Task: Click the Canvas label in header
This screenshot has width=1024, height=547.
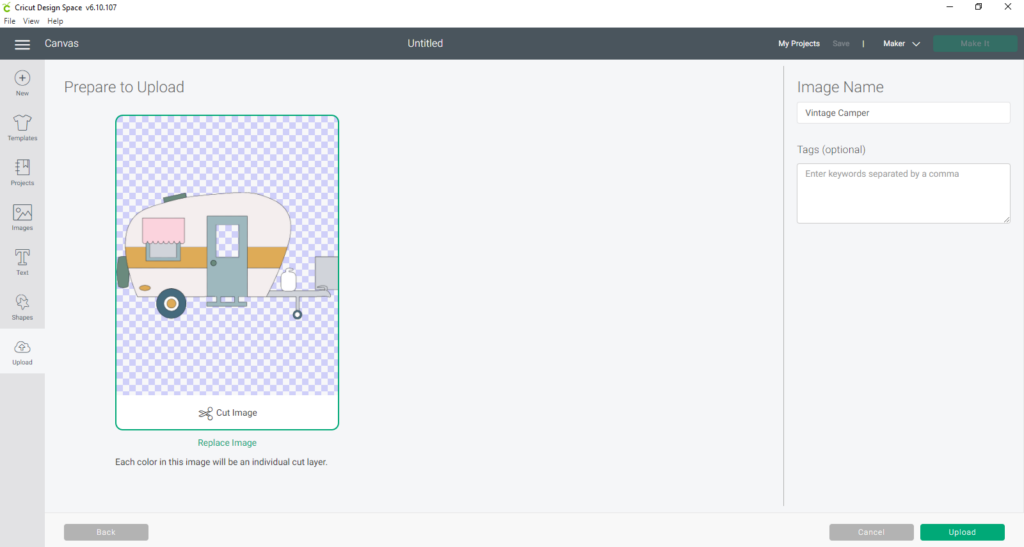Action: coord(61,44)
